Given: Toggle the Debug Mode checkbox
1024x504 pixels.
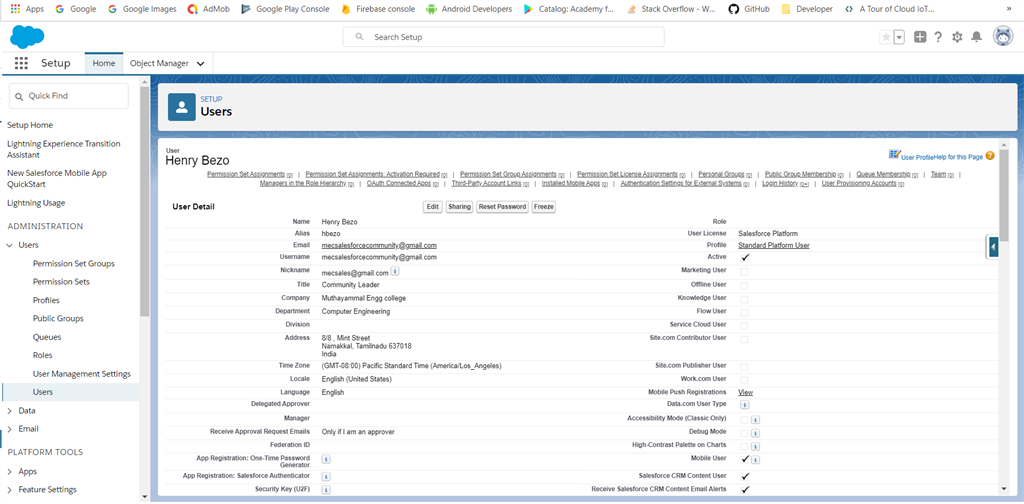Looking at the screenshot, I should coord(744,433).
